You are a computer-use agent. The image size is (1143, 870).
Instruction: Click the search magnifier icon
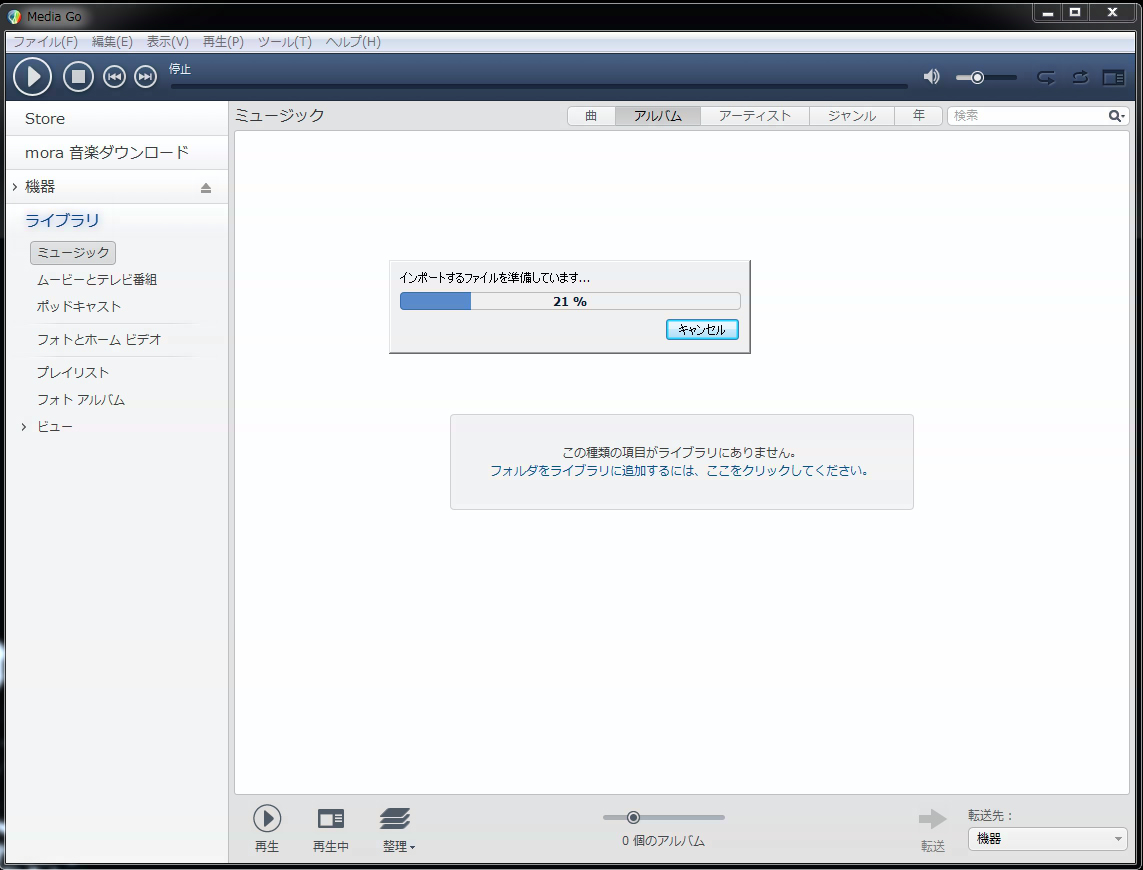1115,116
